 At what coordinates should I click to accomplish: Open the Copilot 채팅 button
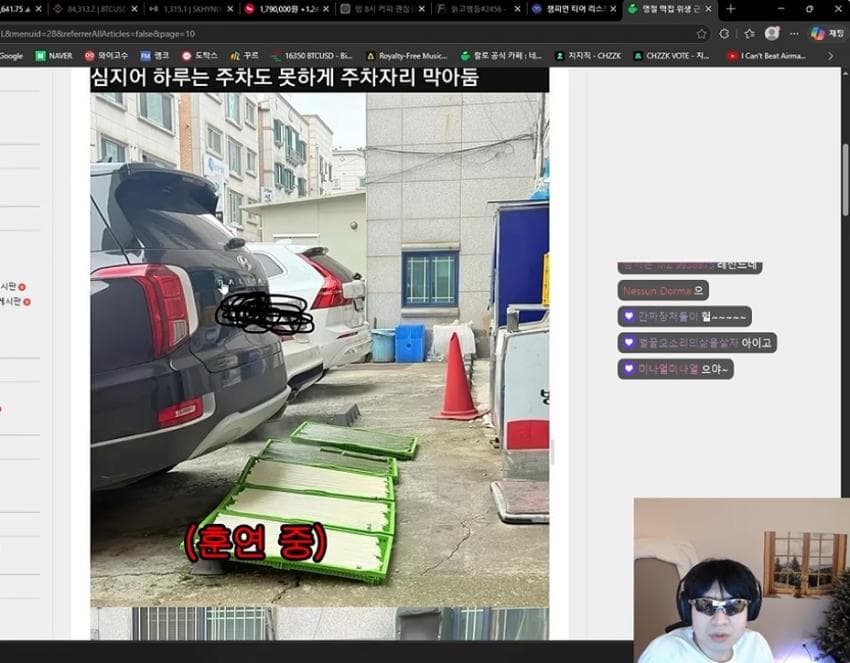click(x=827, y=34)
